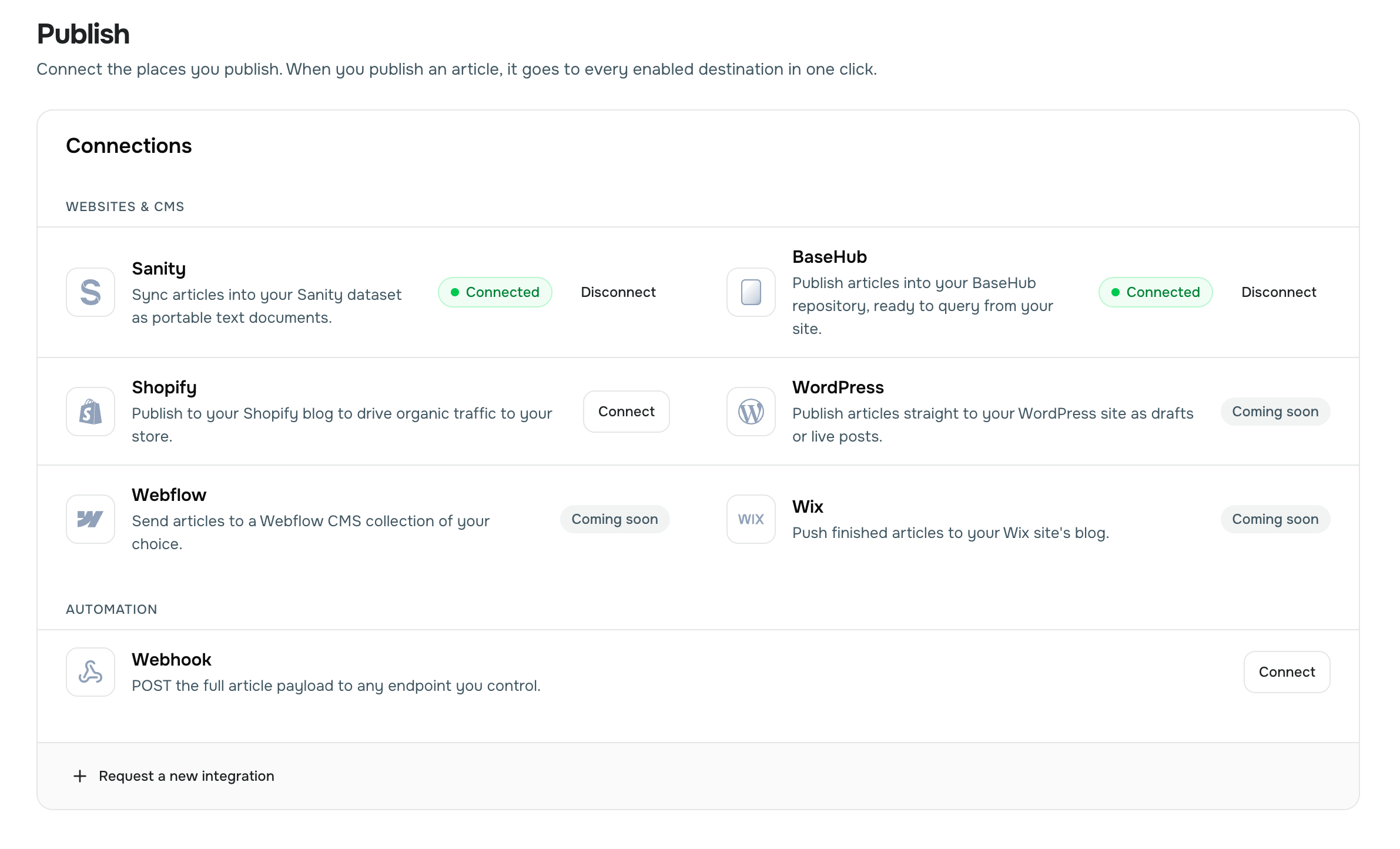Click the Publish page heading
1400x849 pixels.
click(x=83, y=34)
